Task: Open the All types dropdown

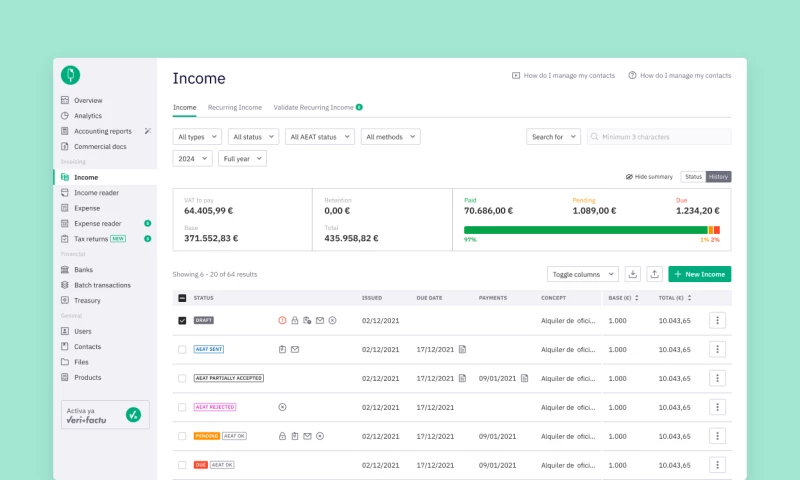Action: (197, 137)
